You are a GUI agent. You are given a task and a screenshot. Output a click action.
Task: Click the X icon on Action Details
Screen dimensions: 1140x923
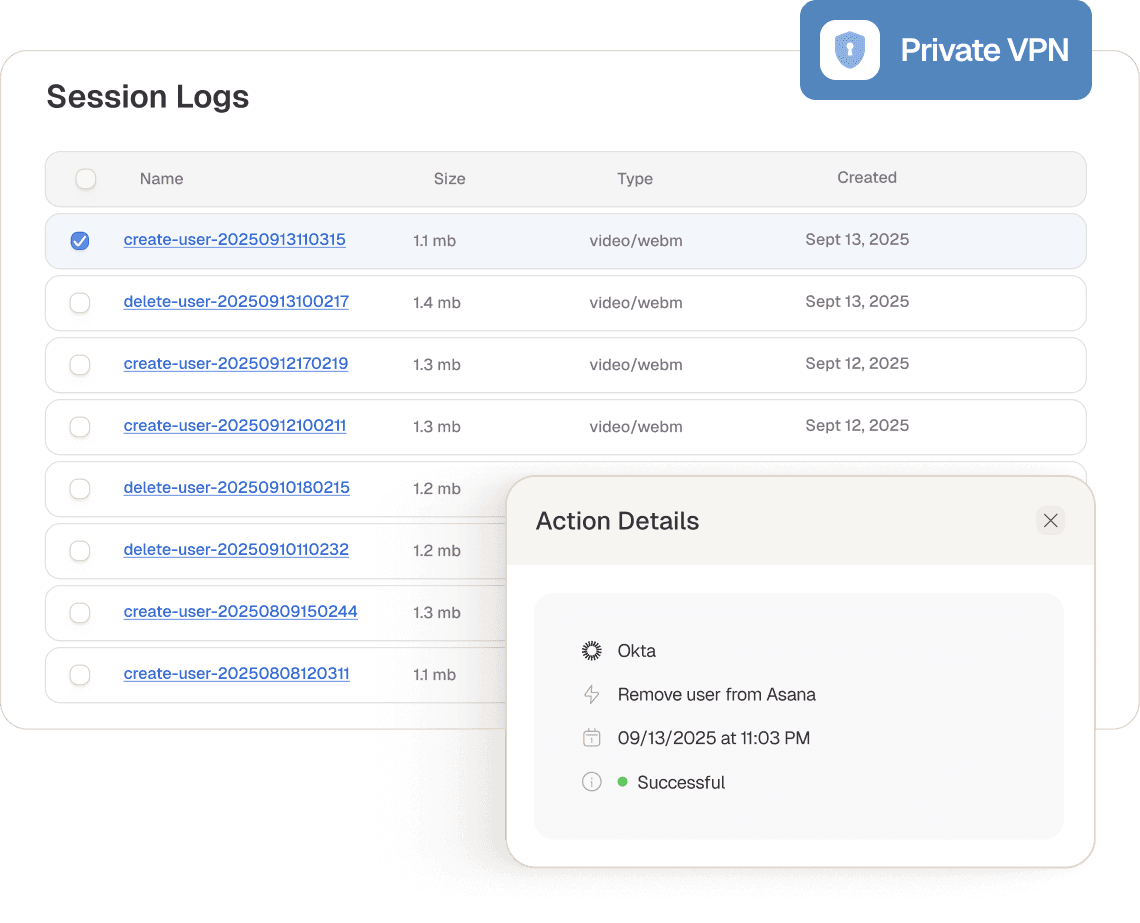1050,520
